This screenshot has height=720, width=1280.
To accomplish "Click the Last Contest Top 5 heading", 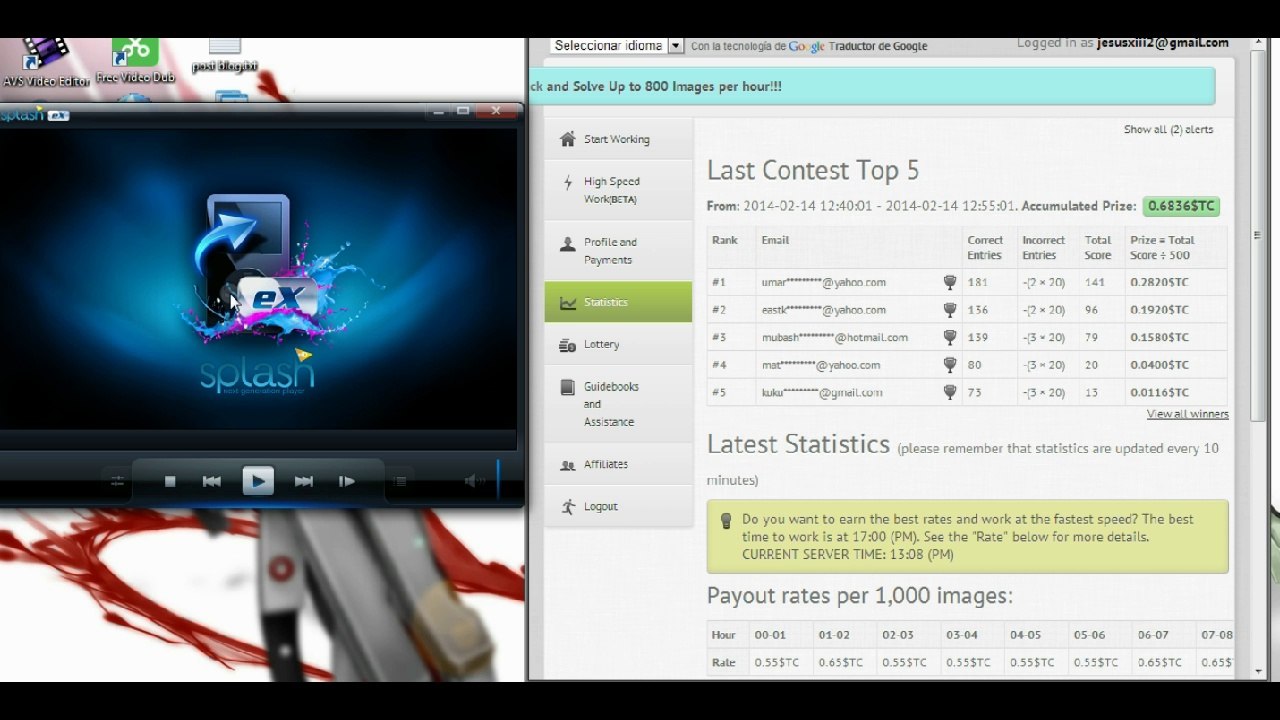I will click(813, 171).
